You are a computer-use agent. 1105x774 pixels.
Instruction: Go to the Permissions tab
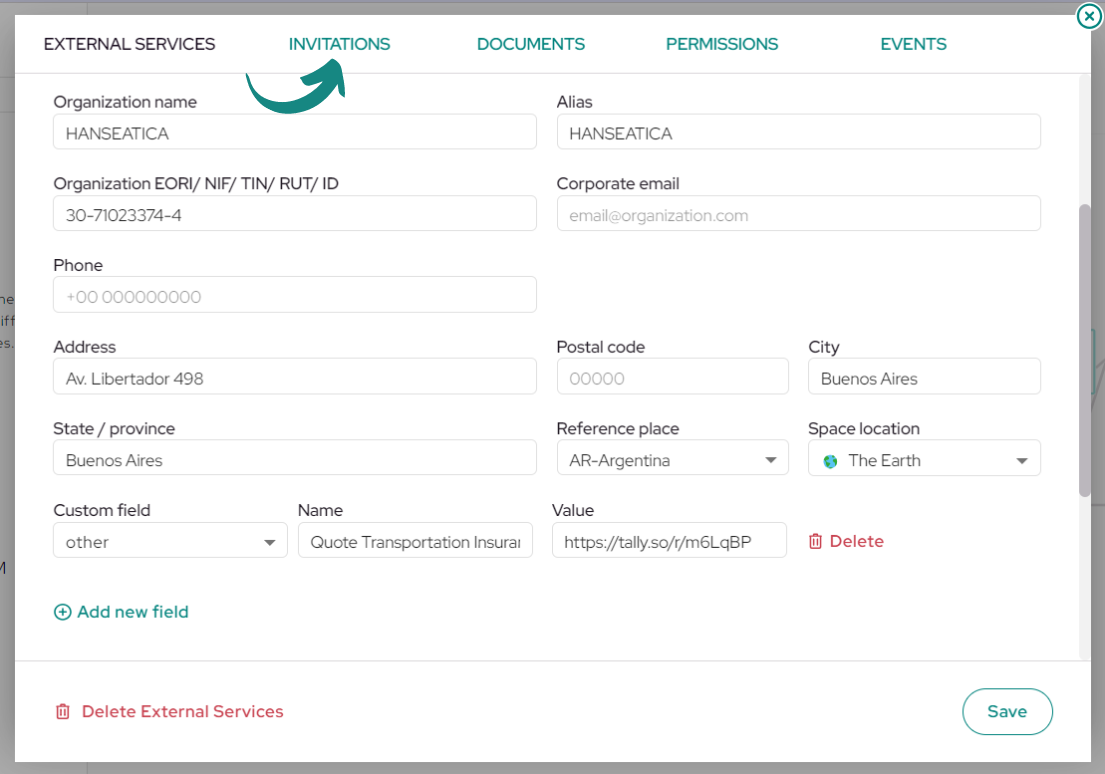tap(722, 44)
